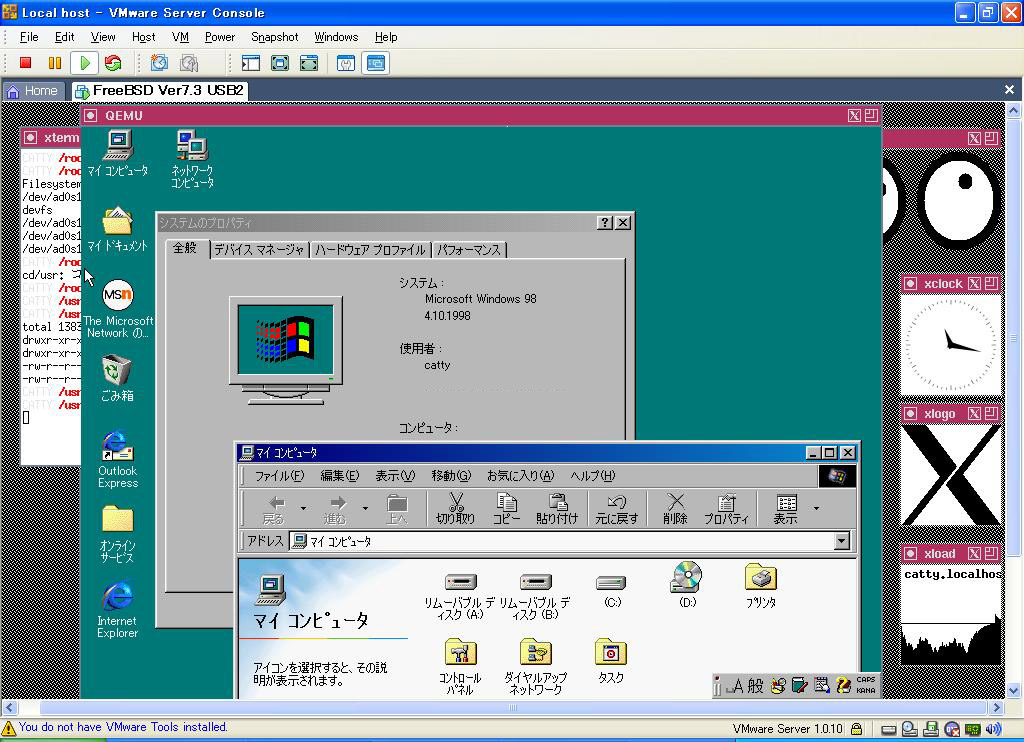Click the Properties toolbar button
This screenshot has width=1024, height=742.
pyautogui.click(x=726, y=508)
